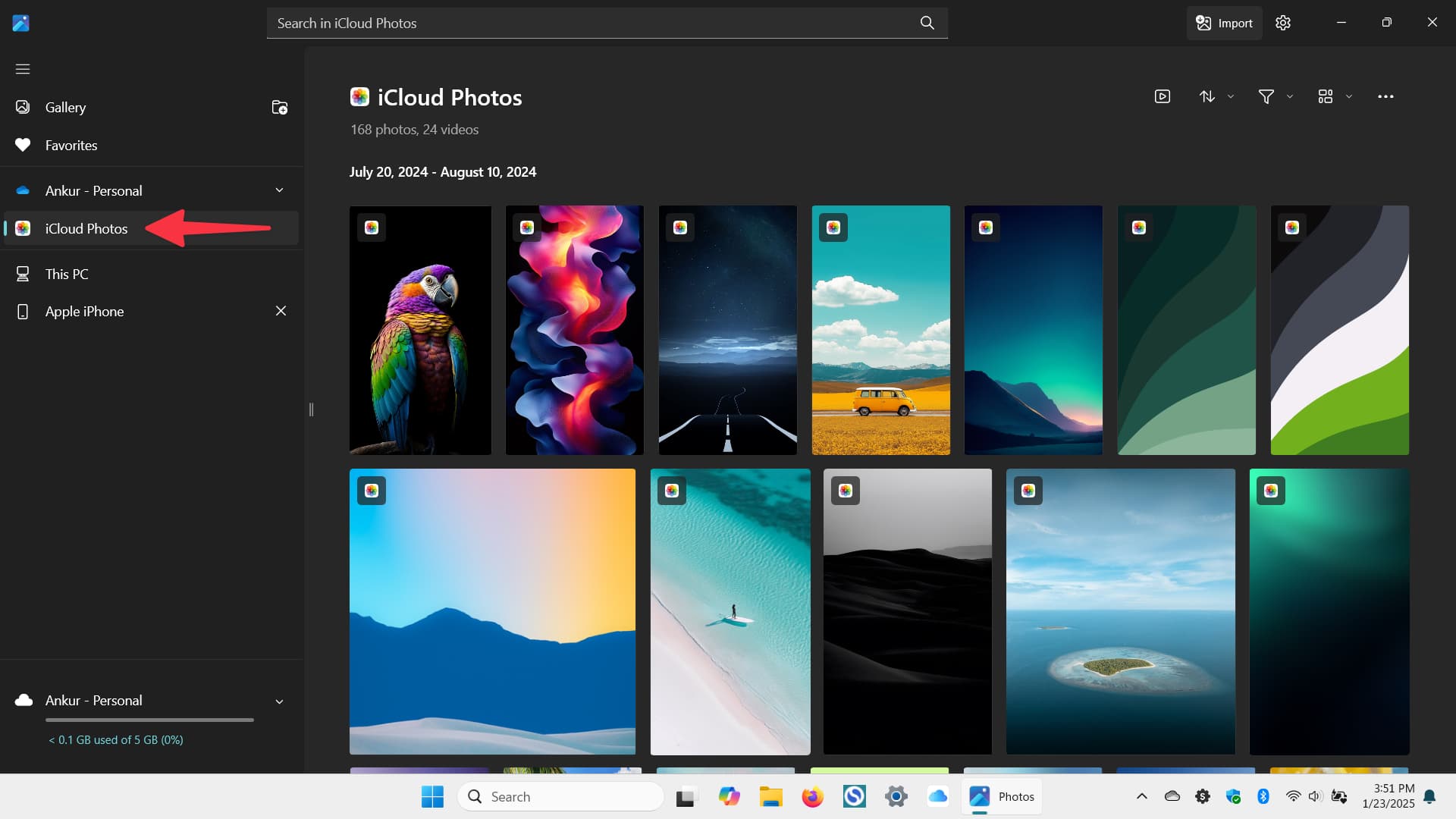Screen dimensions: 1456x819
Task: Start slideshow using the play icon
Action: point(1163,96)
